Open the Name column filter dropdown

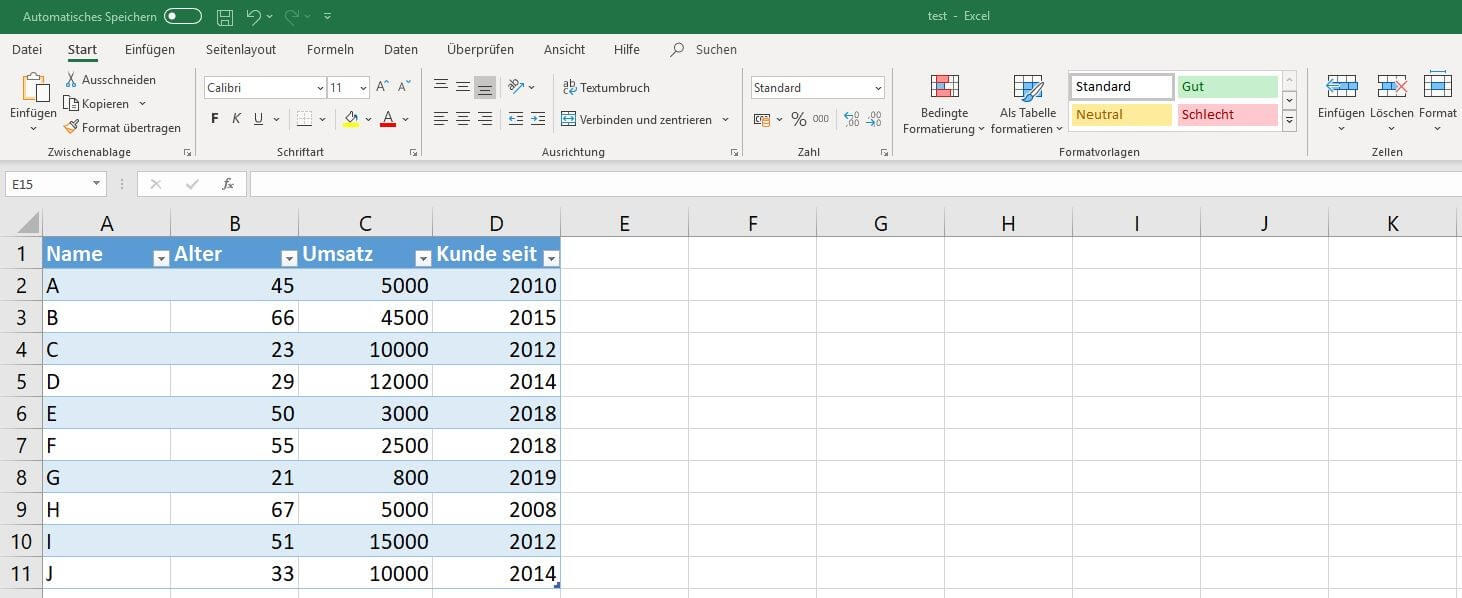pos(160,258)
